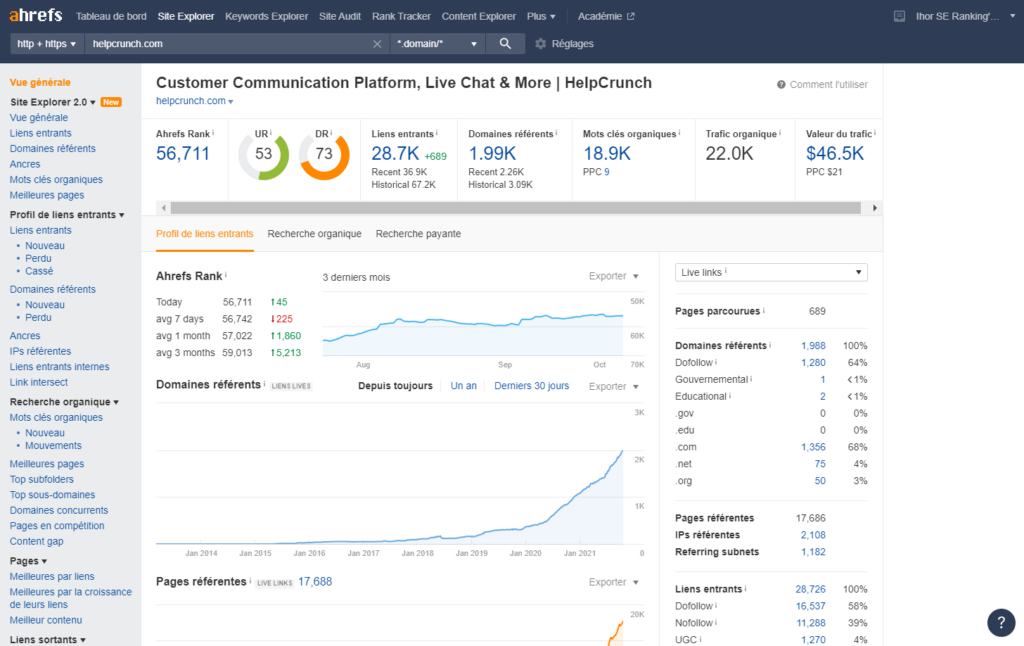Image resolution: width=1024 pixels, height=646 pixels.
Task: Open the Plus menu dropdown
Action: pyautogui.click(x=541, y=16)
